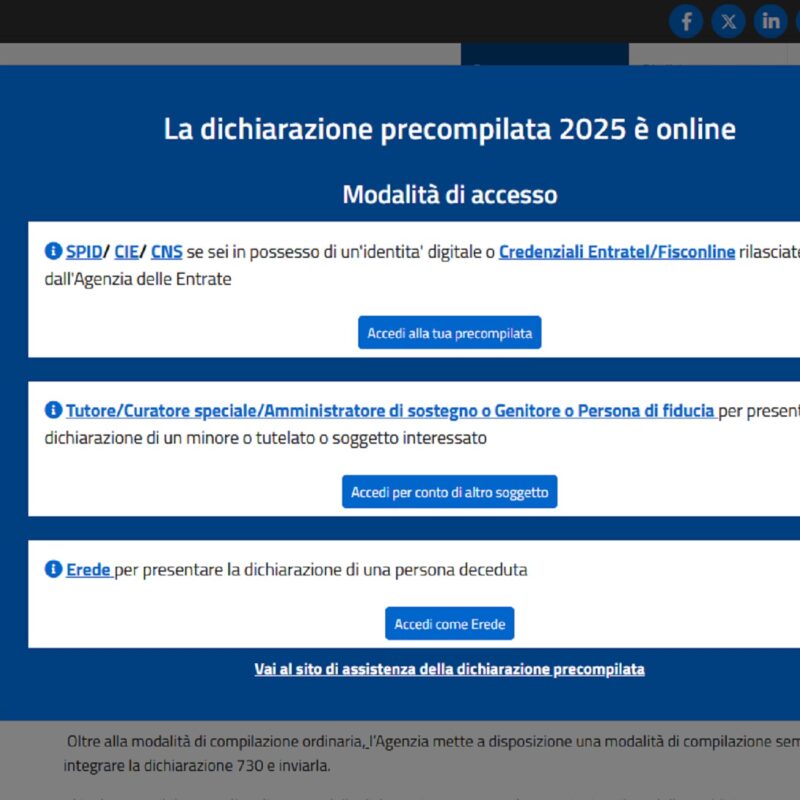This screenshot has width=800, height=800.
Task: Follow the Credenziali Entratel/Fisconline link
Action: point(617,252)
